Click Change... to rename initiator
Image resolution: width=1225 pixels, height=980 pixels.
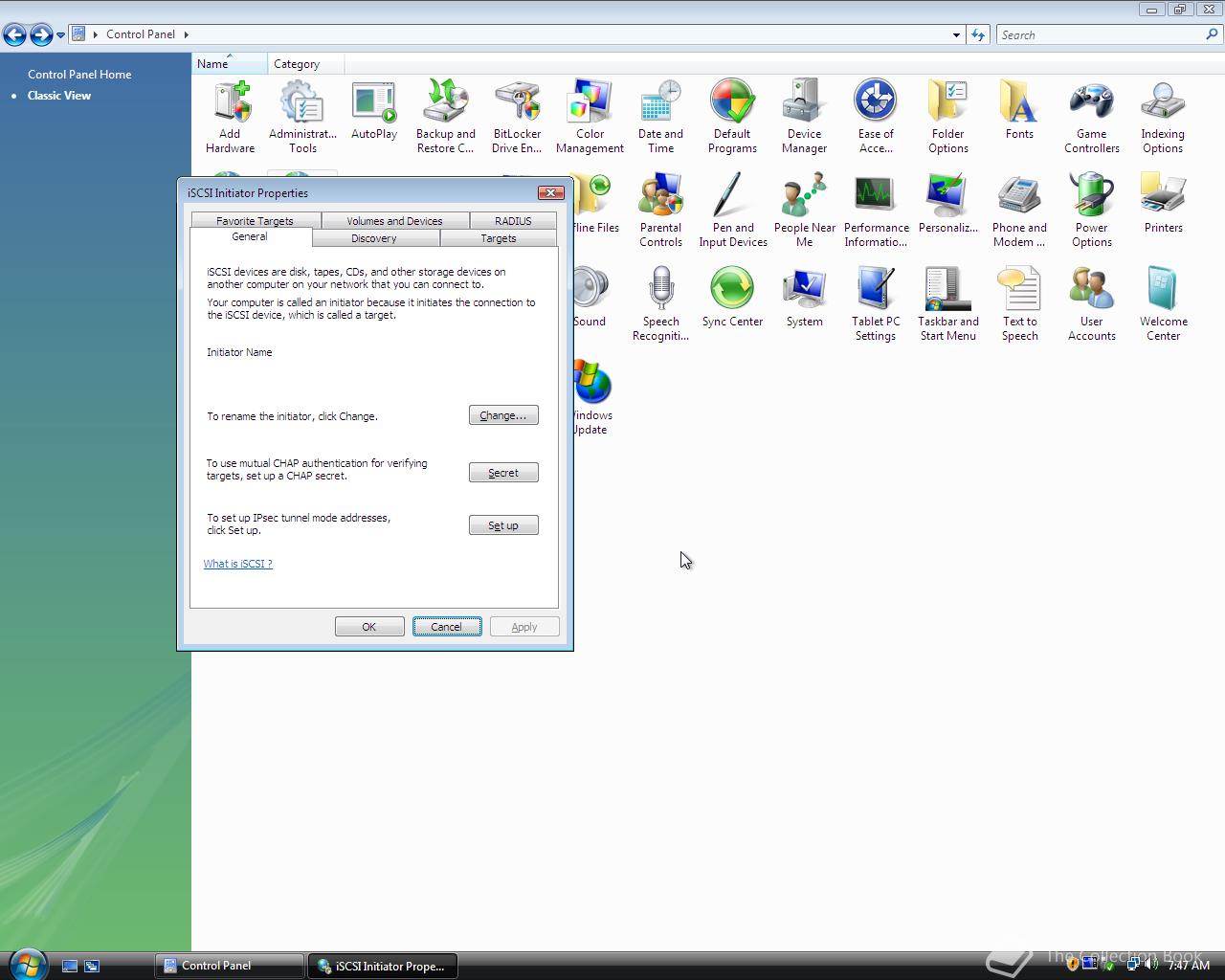pyautogui.click(x=503, y=415)
